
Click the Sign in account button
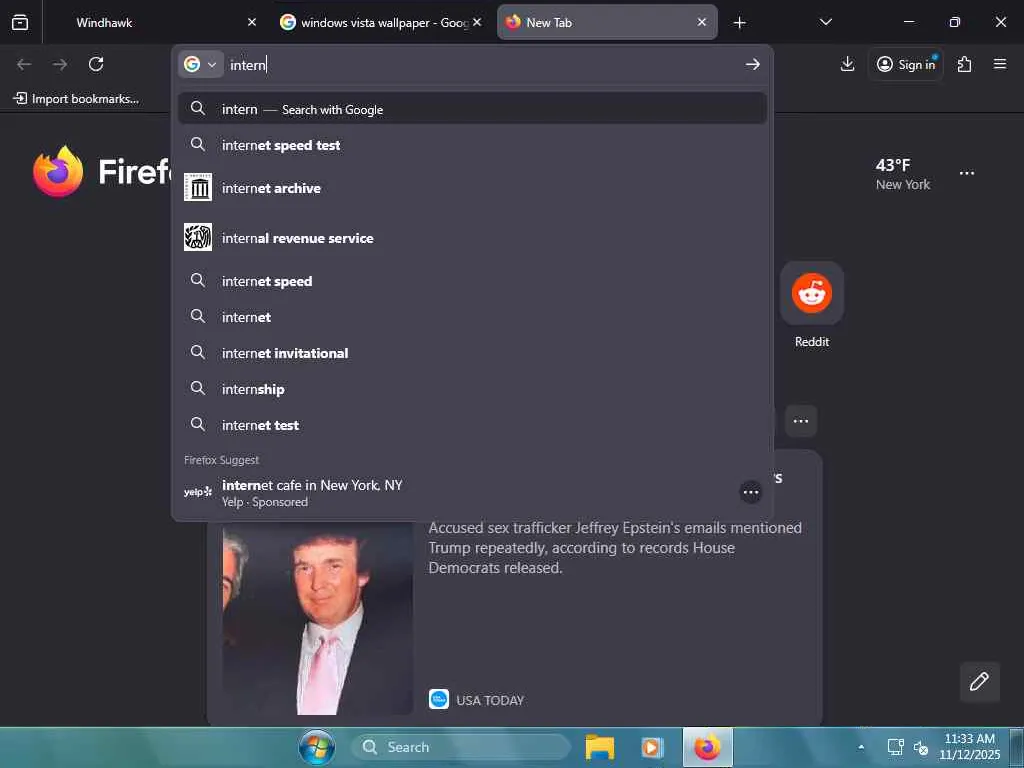906,64
